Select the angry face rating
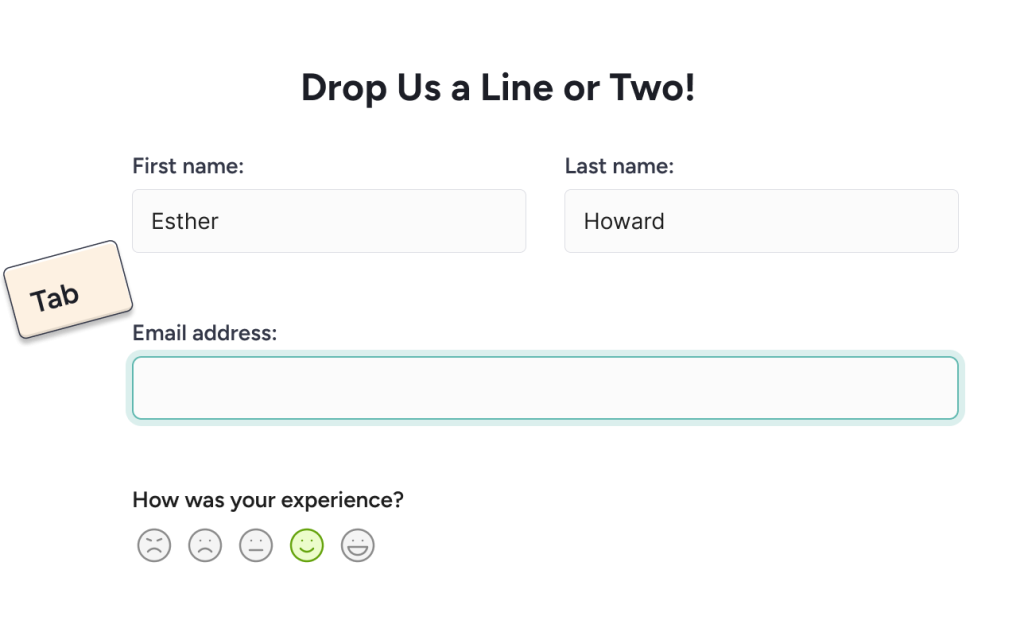This screenshot has width=1024, height=628. 154,546
